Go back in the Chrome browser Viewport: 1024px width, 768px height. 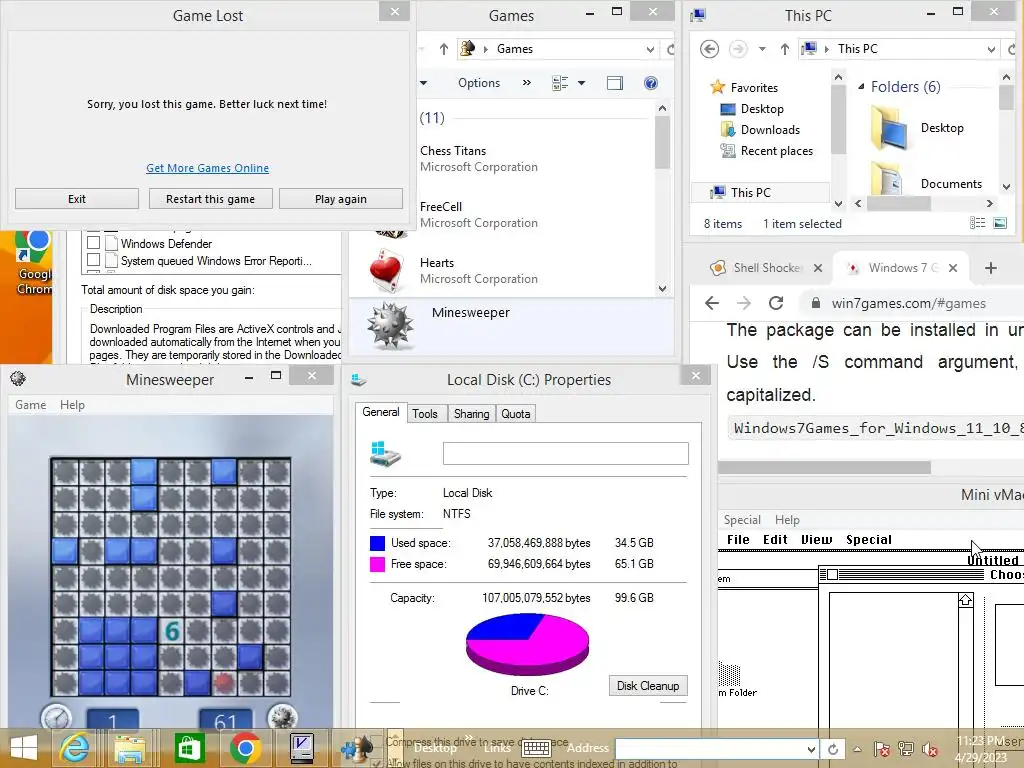712,302
